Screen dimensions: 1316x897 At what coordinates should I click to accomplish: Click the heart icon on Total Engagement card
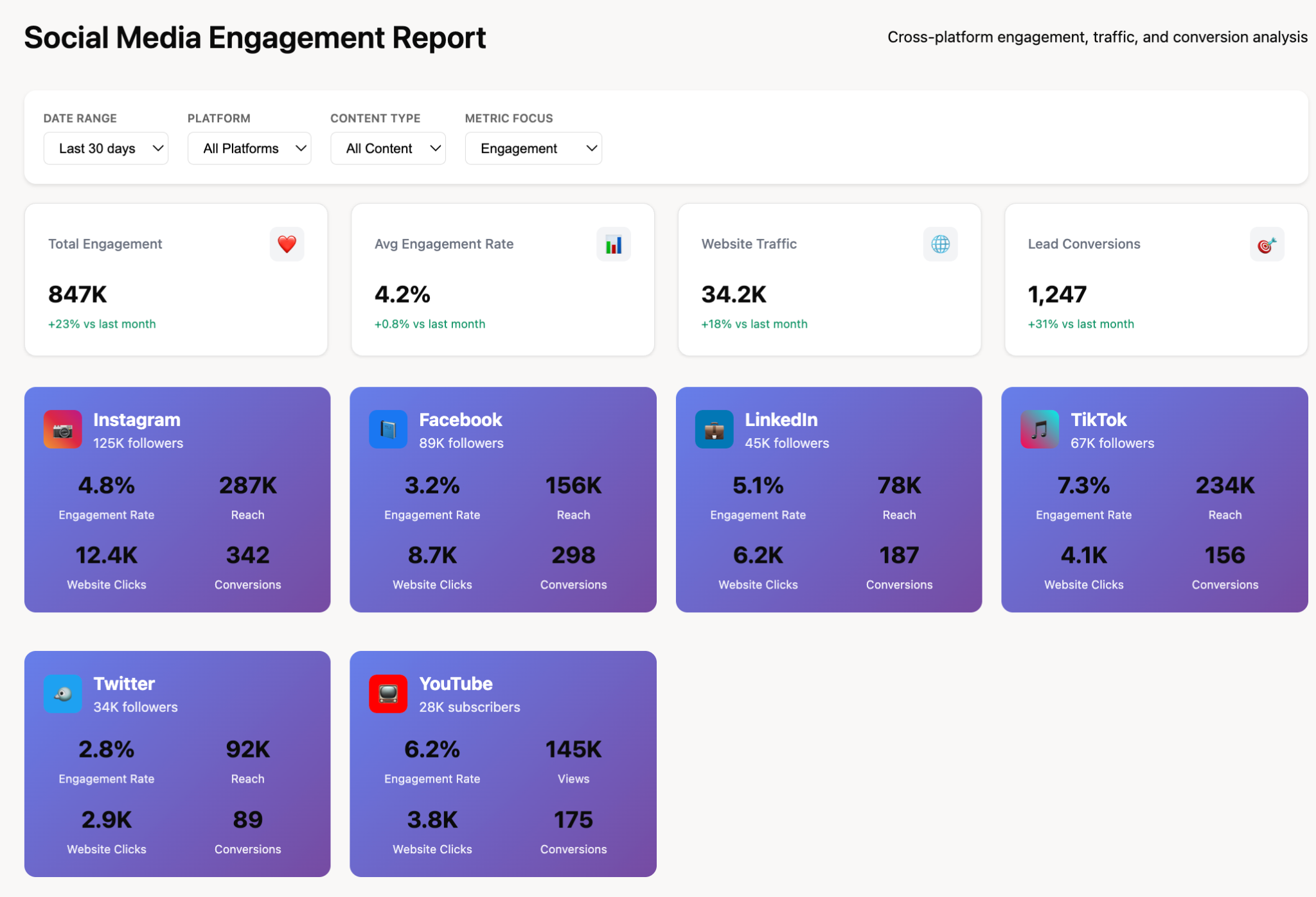(x=287, y=244)
